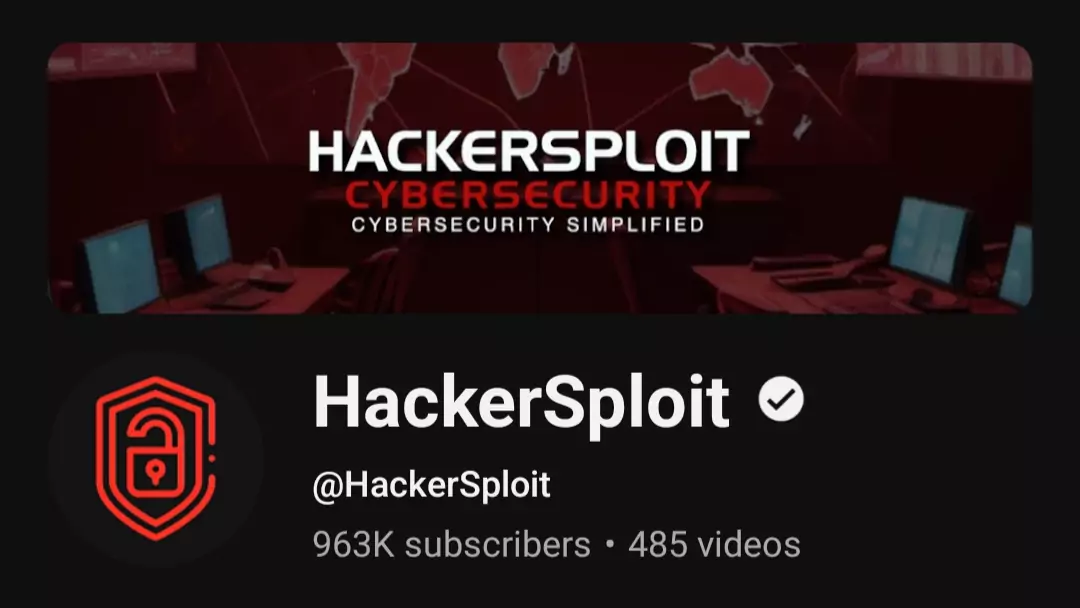Click the CYBERSECURITY SIMPLIFIED tagline
The image size is (1080, 608).
[x=528, y=224]
